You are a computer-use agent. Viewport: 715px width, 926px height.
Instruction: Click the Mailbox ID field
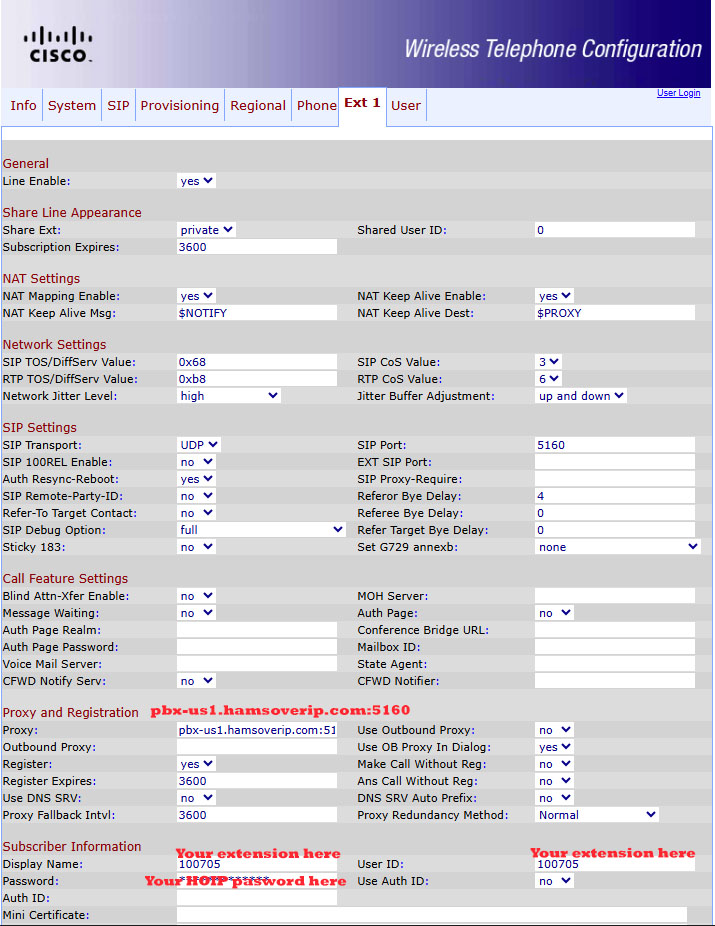click(615, 647)
